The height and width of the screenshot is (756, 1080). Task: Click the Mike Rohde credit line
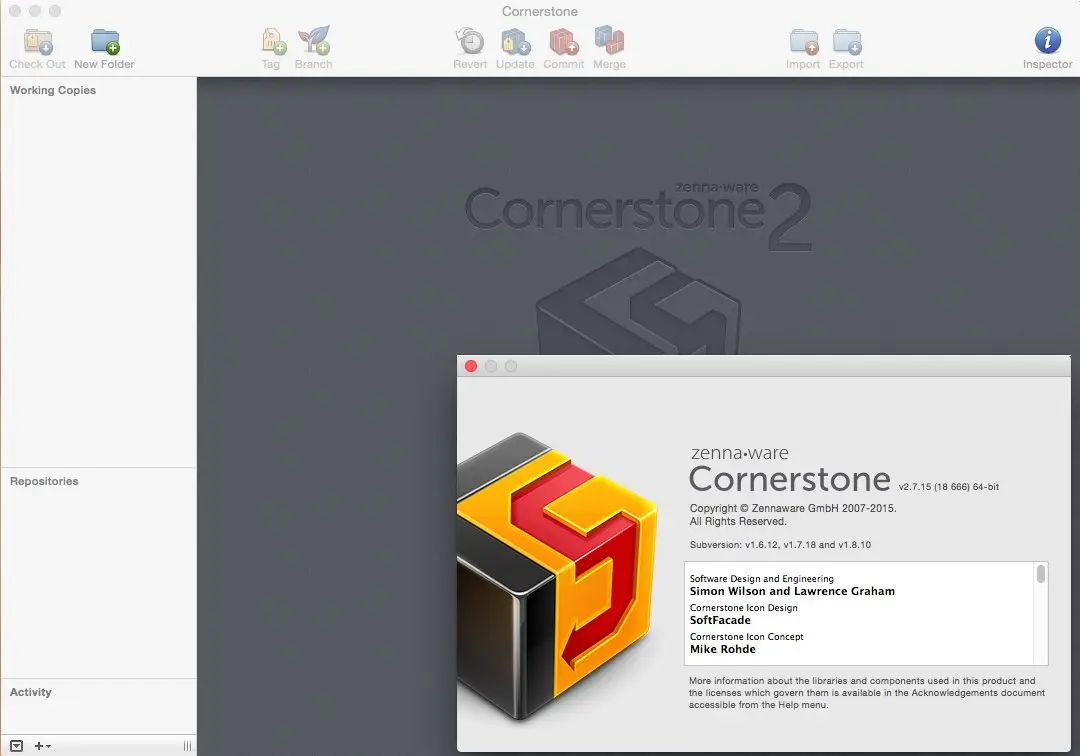[723, 649]
